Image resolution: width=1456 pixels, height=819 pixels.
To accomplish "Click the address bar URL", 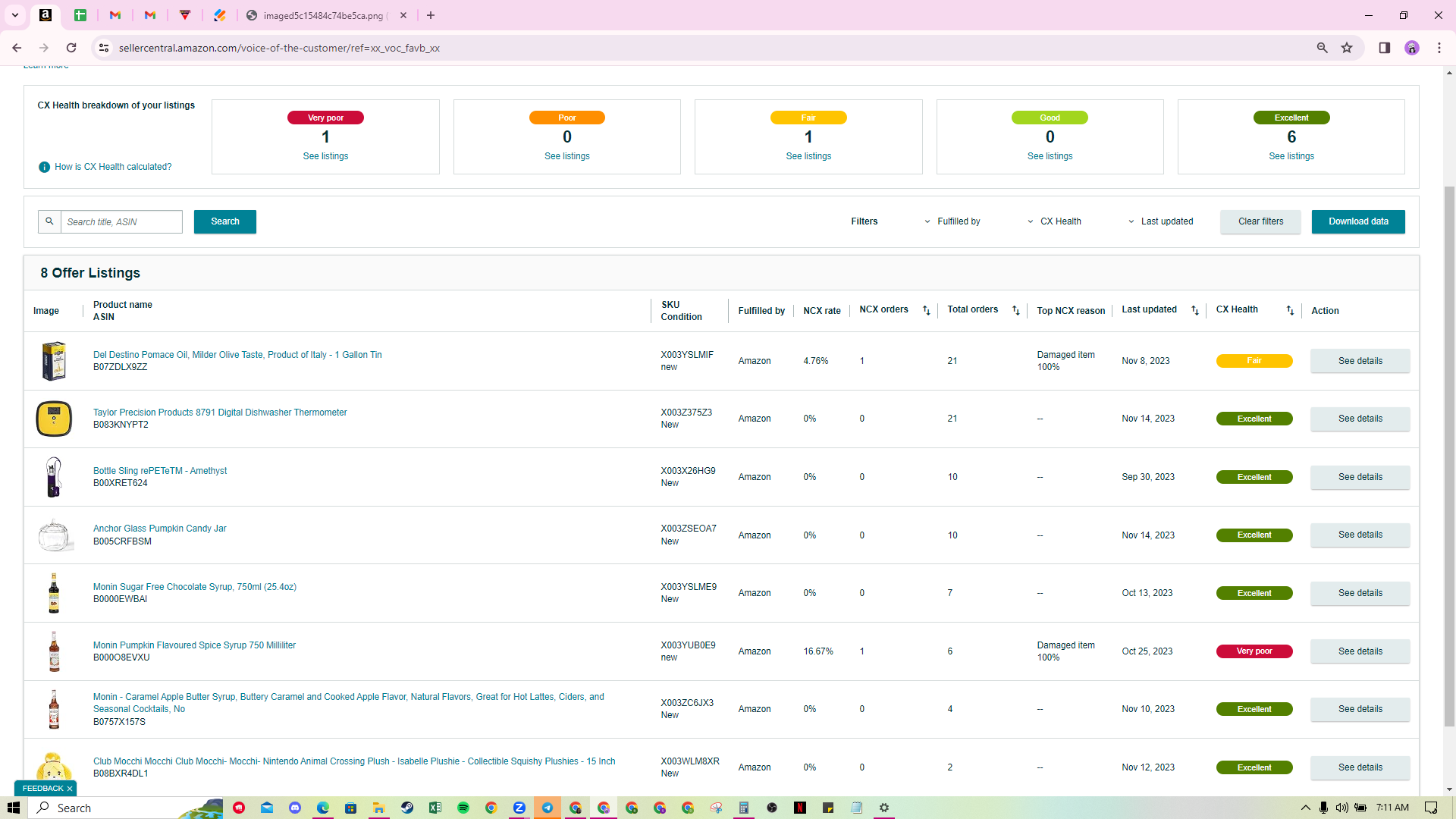I will [x=279, y=48].
